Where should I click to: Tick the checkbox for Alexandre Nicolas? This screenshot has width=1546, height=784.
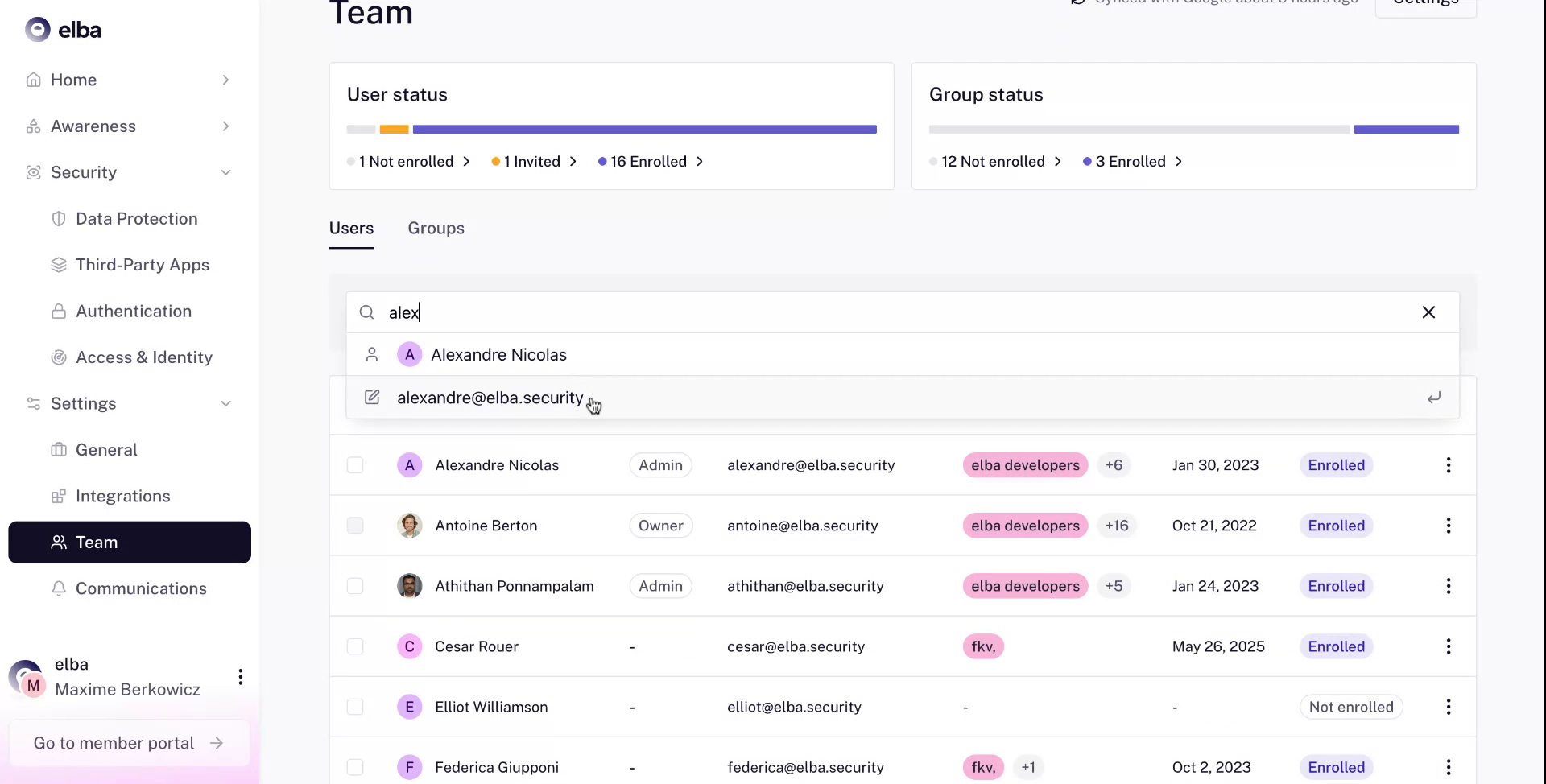pyautogui.click(x=355, y=465)
